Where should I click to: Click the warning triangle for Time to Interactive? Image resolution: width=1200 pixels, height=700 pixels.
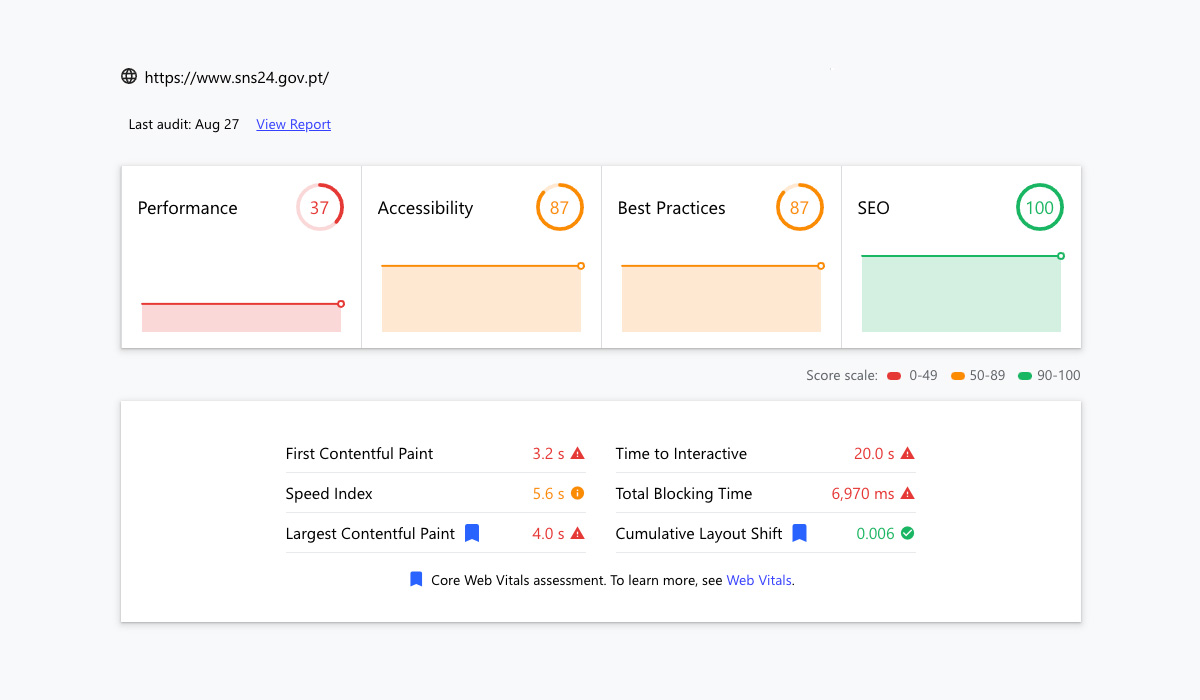click(x=907, y=454)
